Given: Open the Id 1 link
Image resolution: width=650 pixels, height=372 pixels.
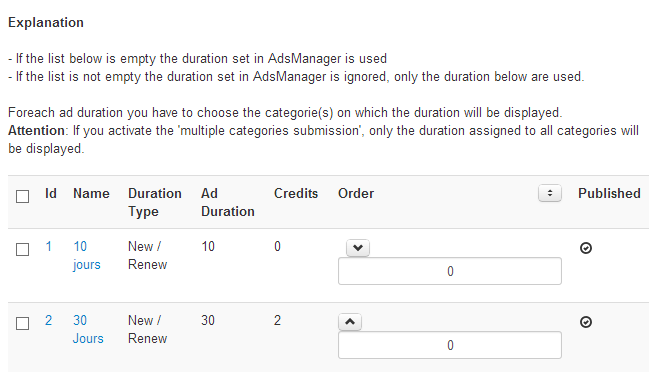Looking at the screenshot, I should (x=49, y=246).
